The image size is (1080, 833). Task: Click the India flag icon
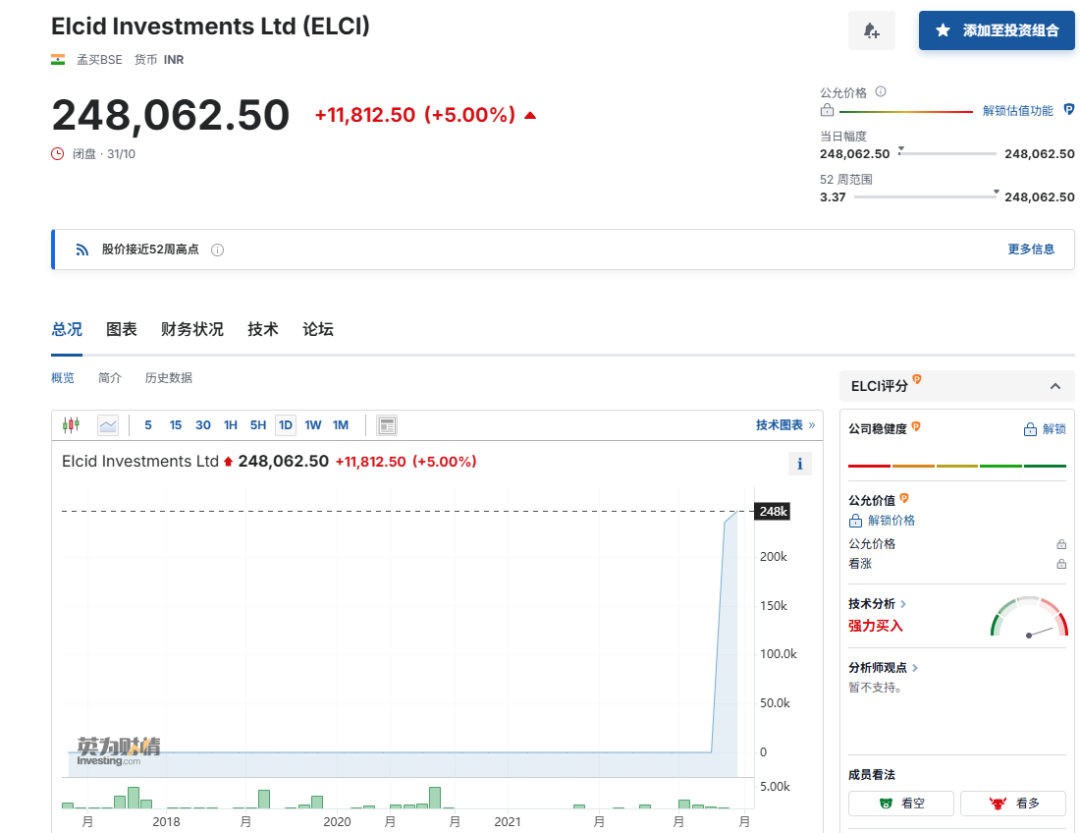(x=58, y=60)
